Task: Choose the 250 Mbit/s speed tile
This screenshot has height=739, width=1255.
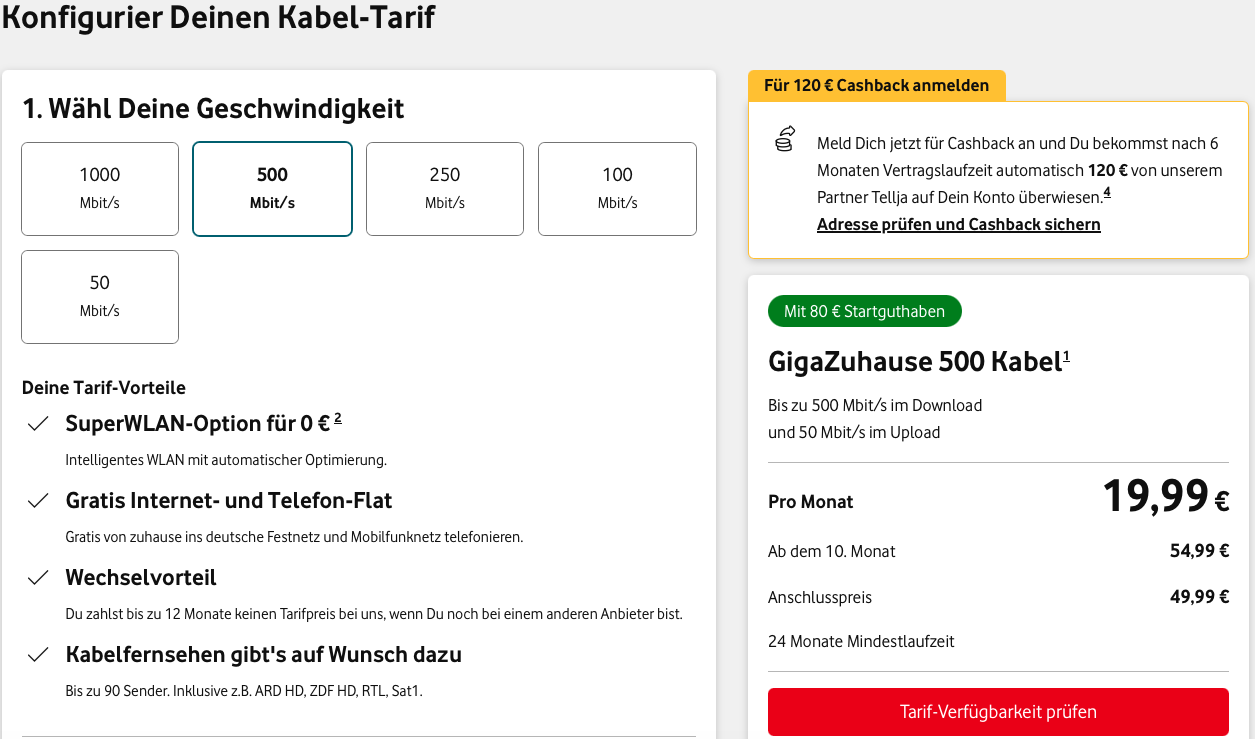Action: (445, 188)
